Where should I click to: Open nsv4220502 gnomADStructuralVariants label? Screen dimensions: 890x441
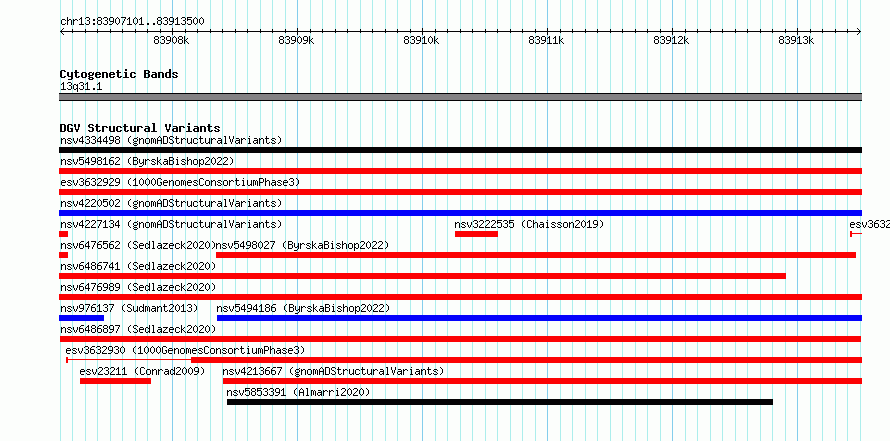coord(171,203)
